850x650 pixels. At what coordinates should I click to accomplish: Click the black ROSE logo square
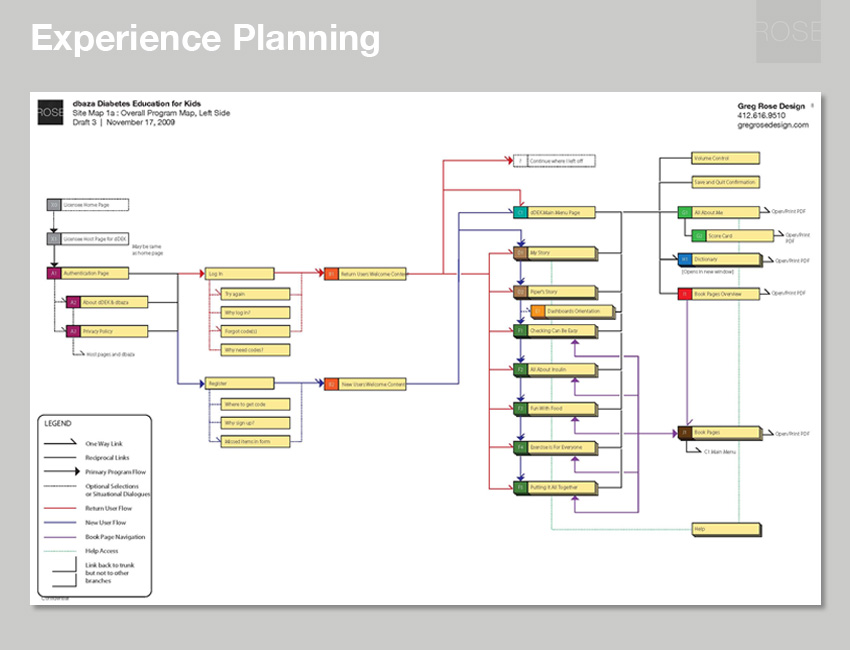pyautogui.click(x=50, y=112)
